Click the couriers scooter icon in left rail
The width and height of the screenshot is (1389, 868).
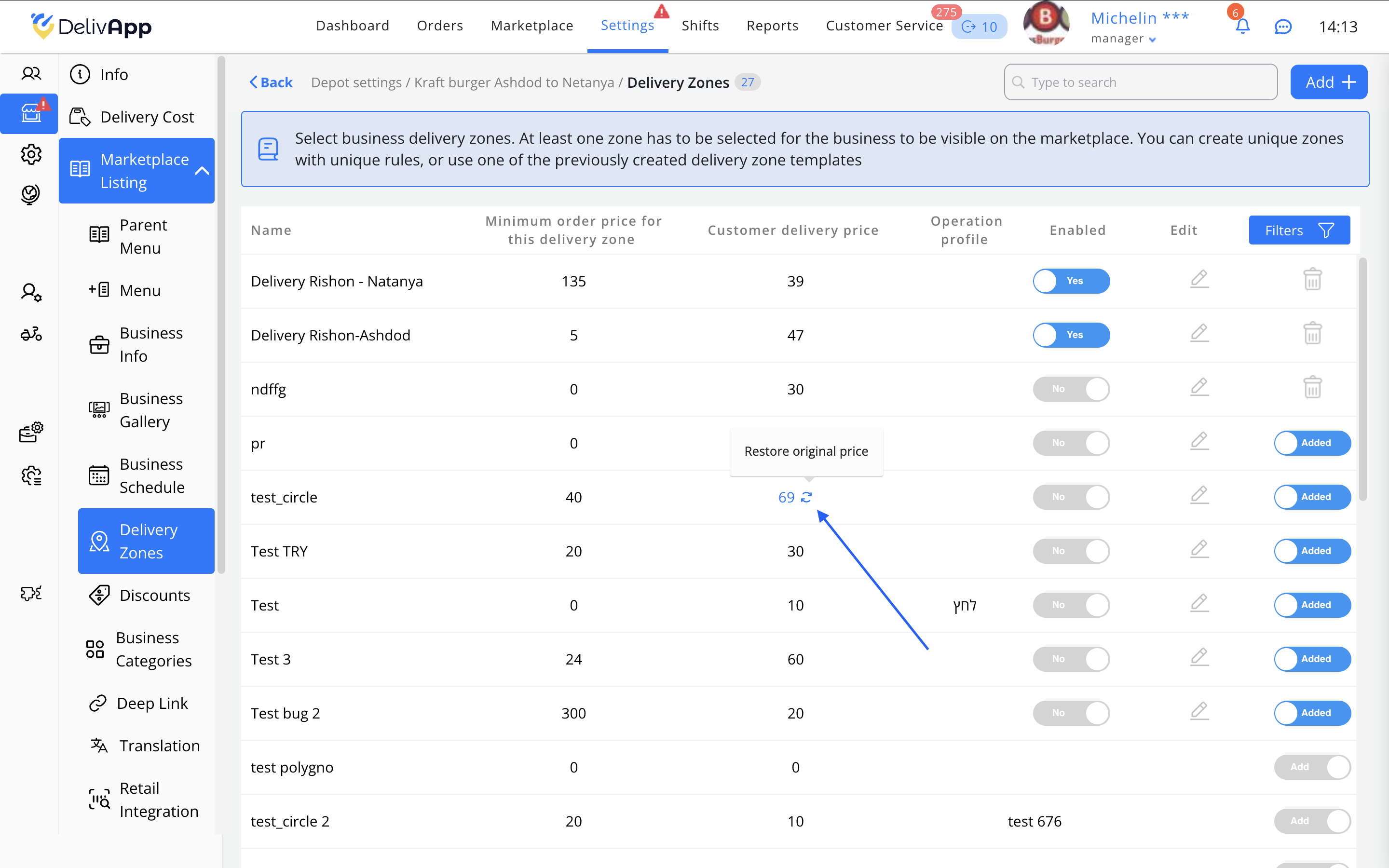click(x=31, y=334)
